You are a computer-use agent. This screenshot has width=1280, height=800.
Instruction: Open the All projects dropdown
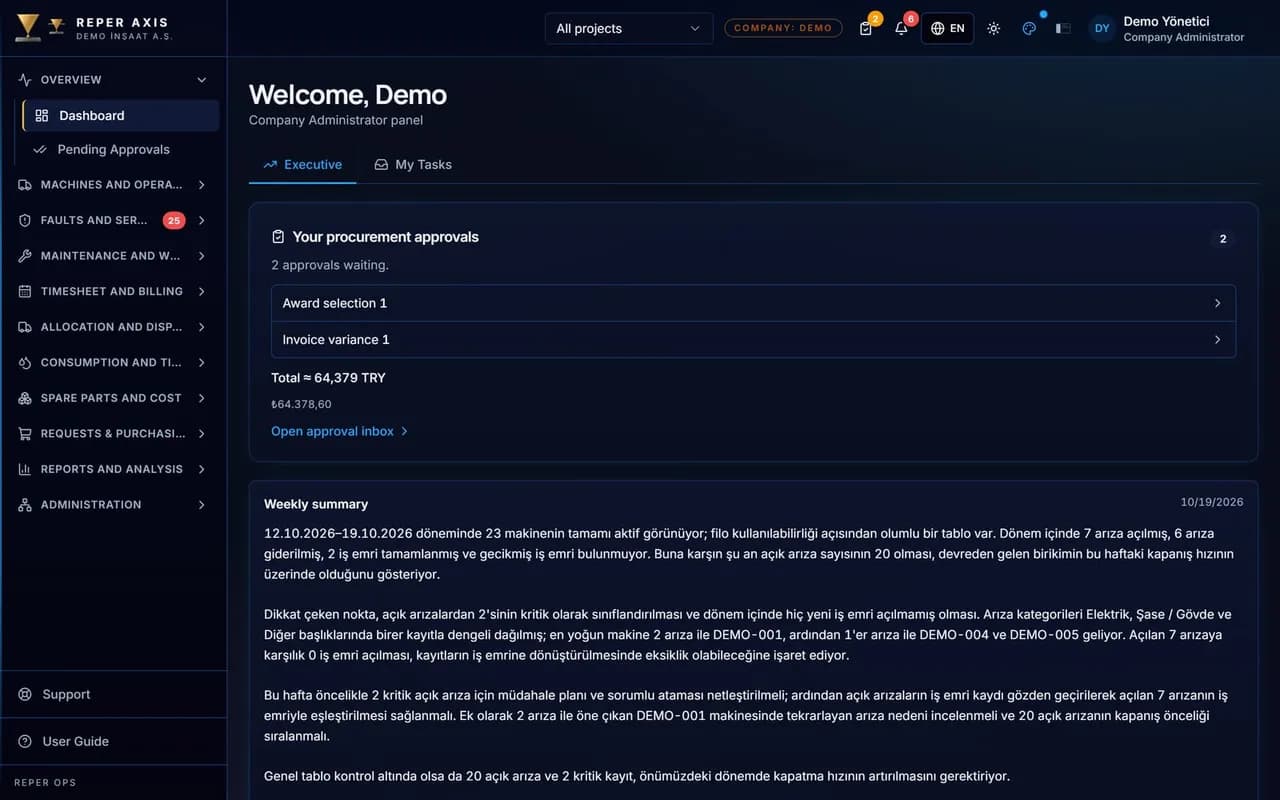click(x=628, y=28)
